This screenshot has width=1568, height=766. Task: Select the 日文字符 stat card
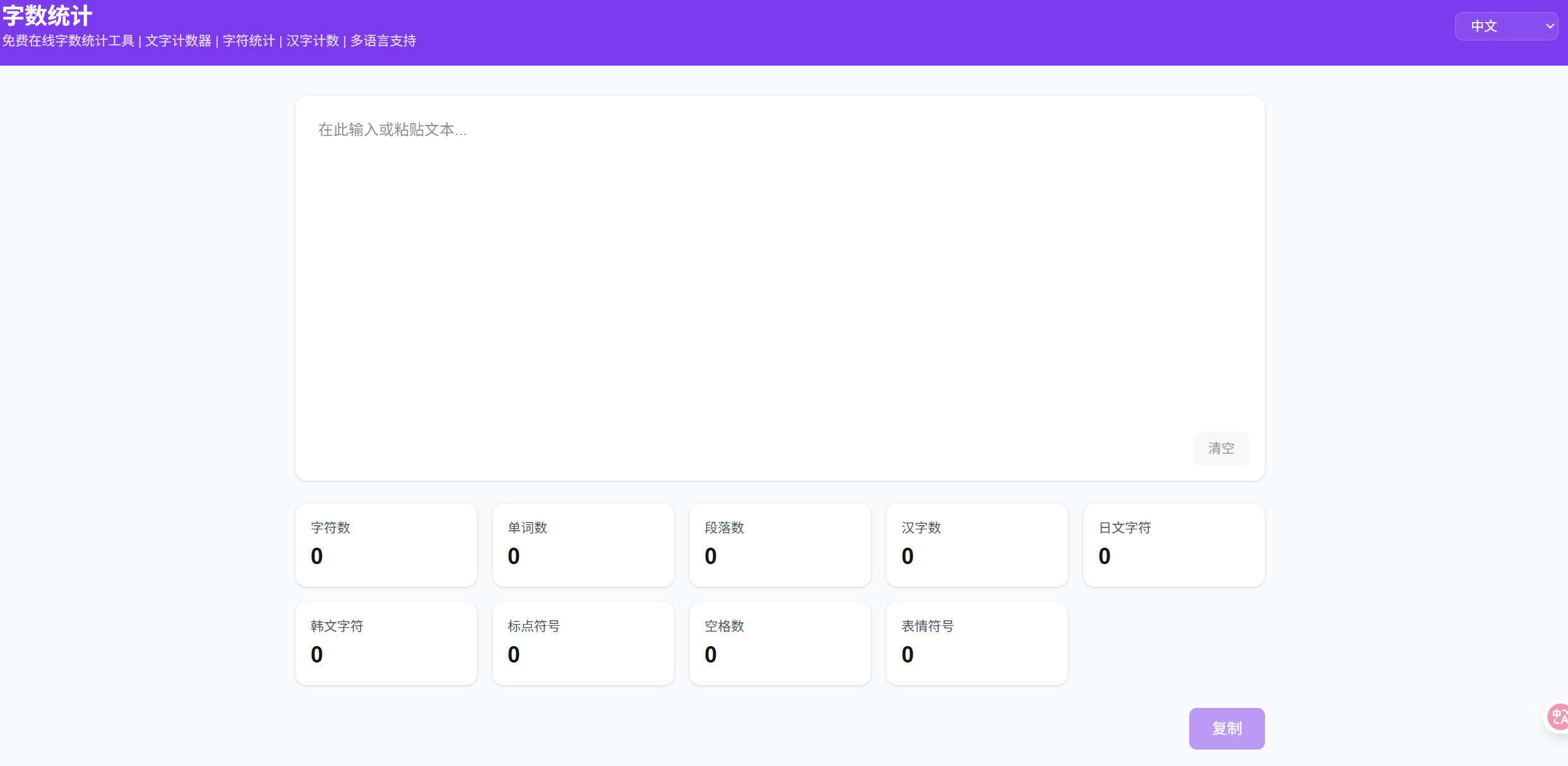(x=1173, y=545)
